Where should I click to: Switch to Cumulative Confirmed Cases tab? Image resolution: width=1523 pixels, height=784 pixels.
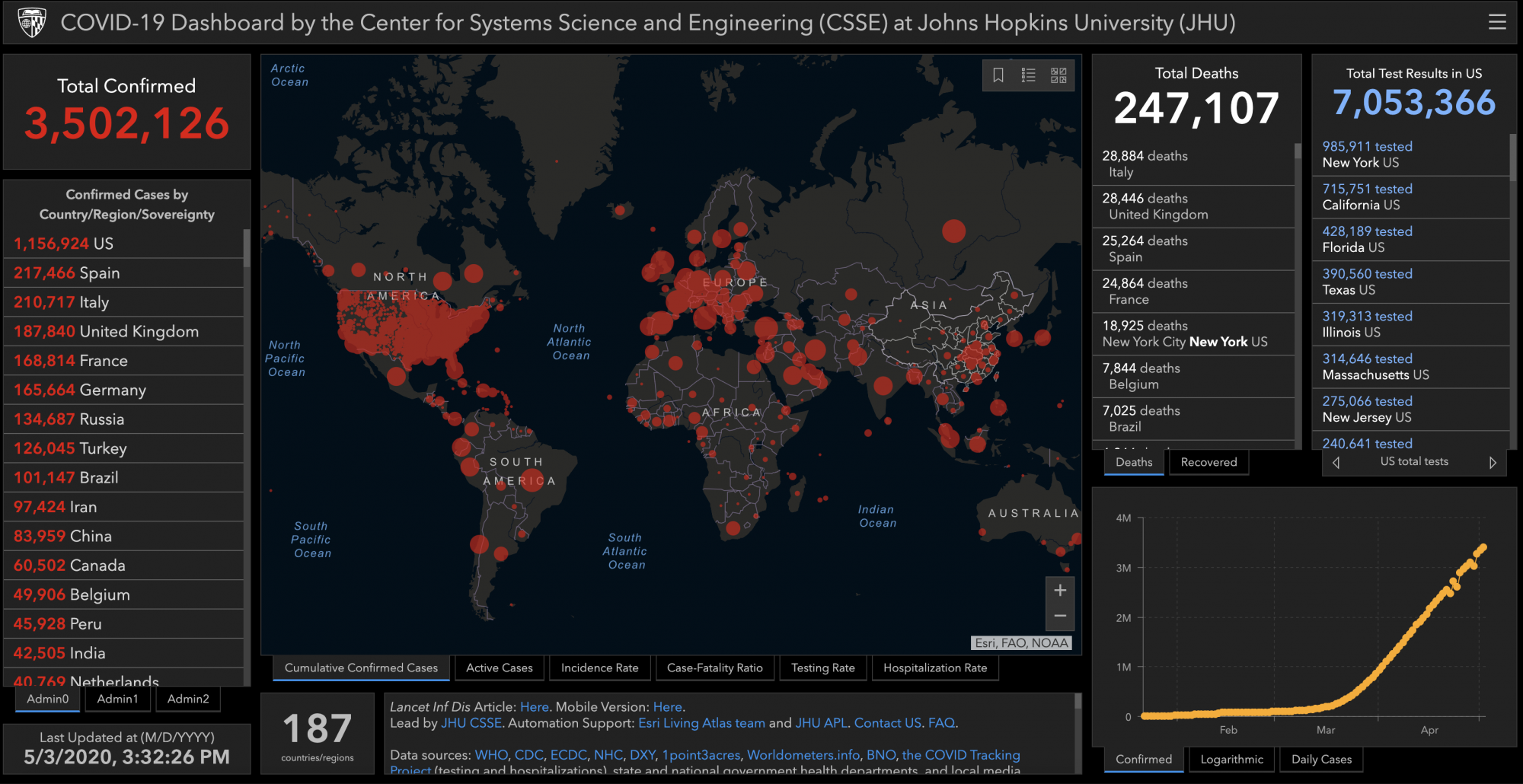pyautogui.click(x=361, y=668)
